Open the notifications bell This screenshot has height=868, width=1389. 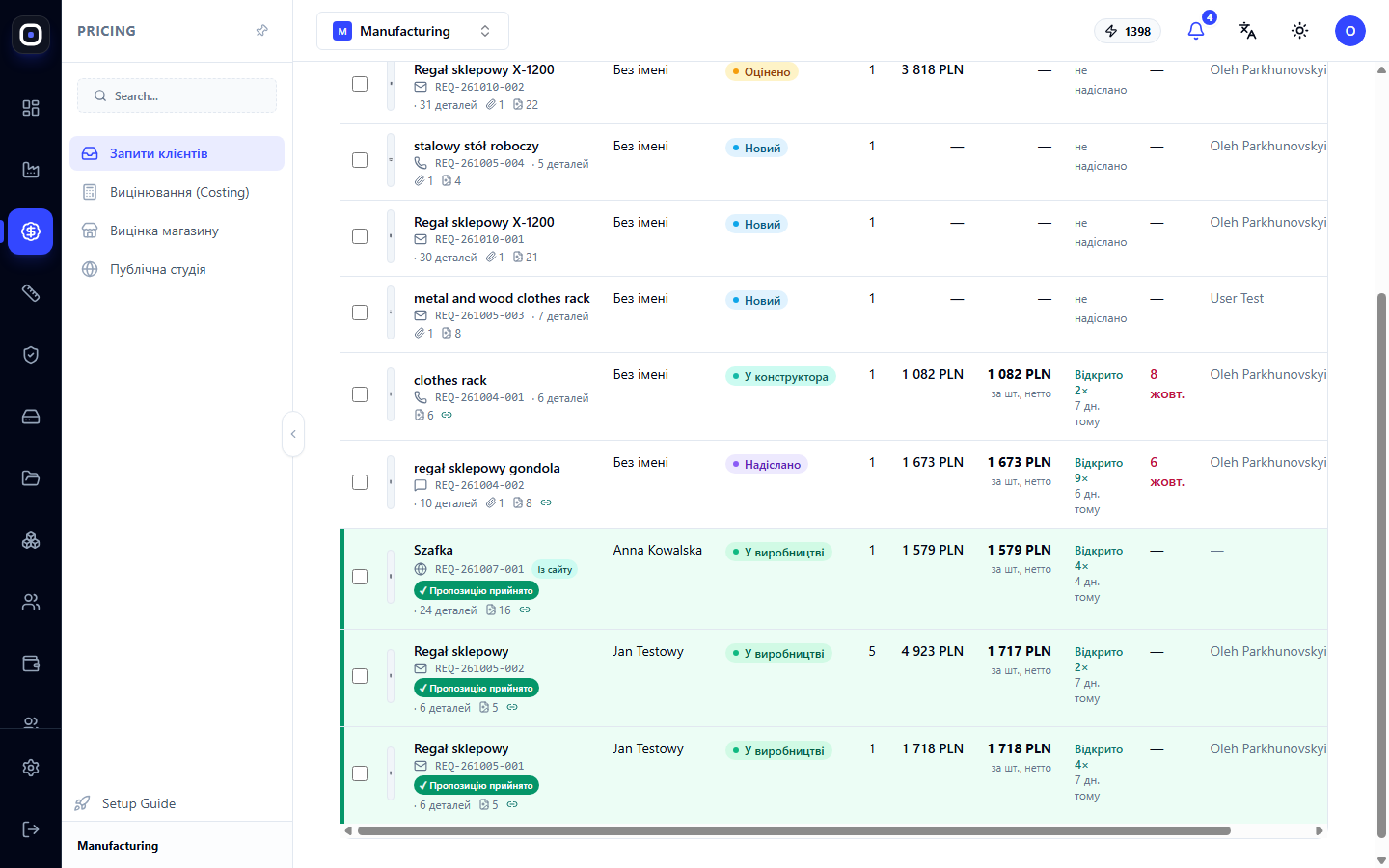coord(1196,31)
